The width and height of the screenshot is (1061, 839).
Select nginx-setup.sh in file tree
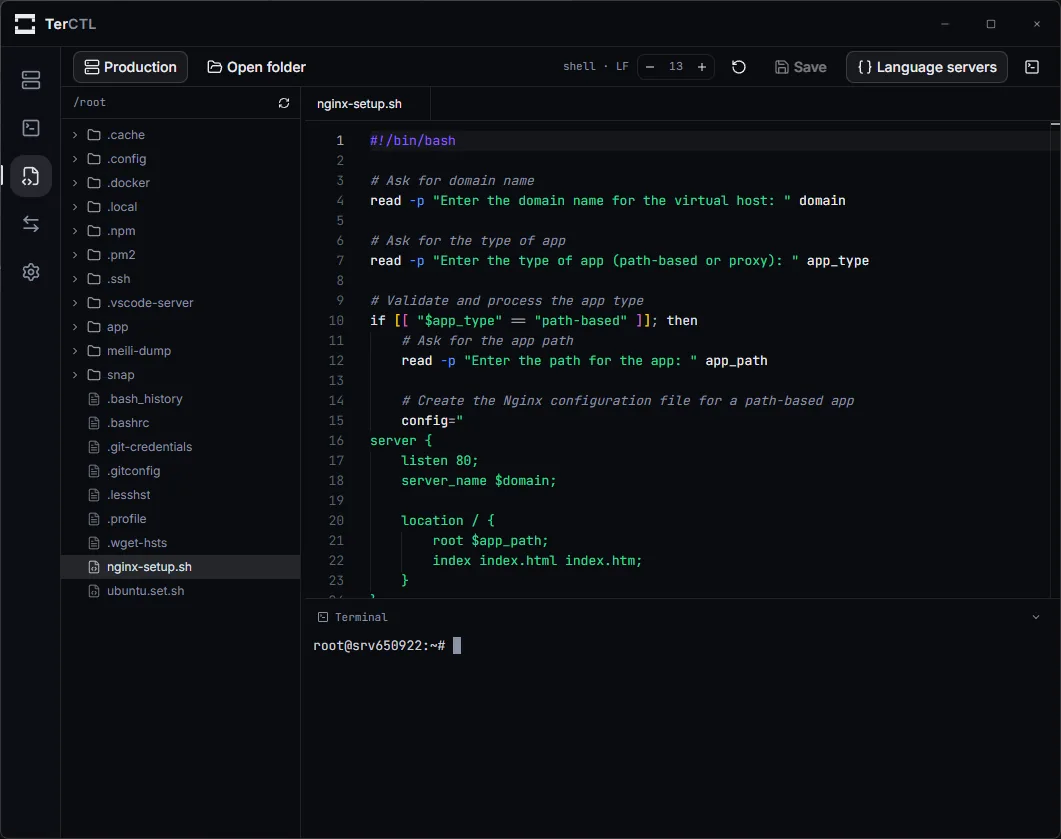(181, 567)
